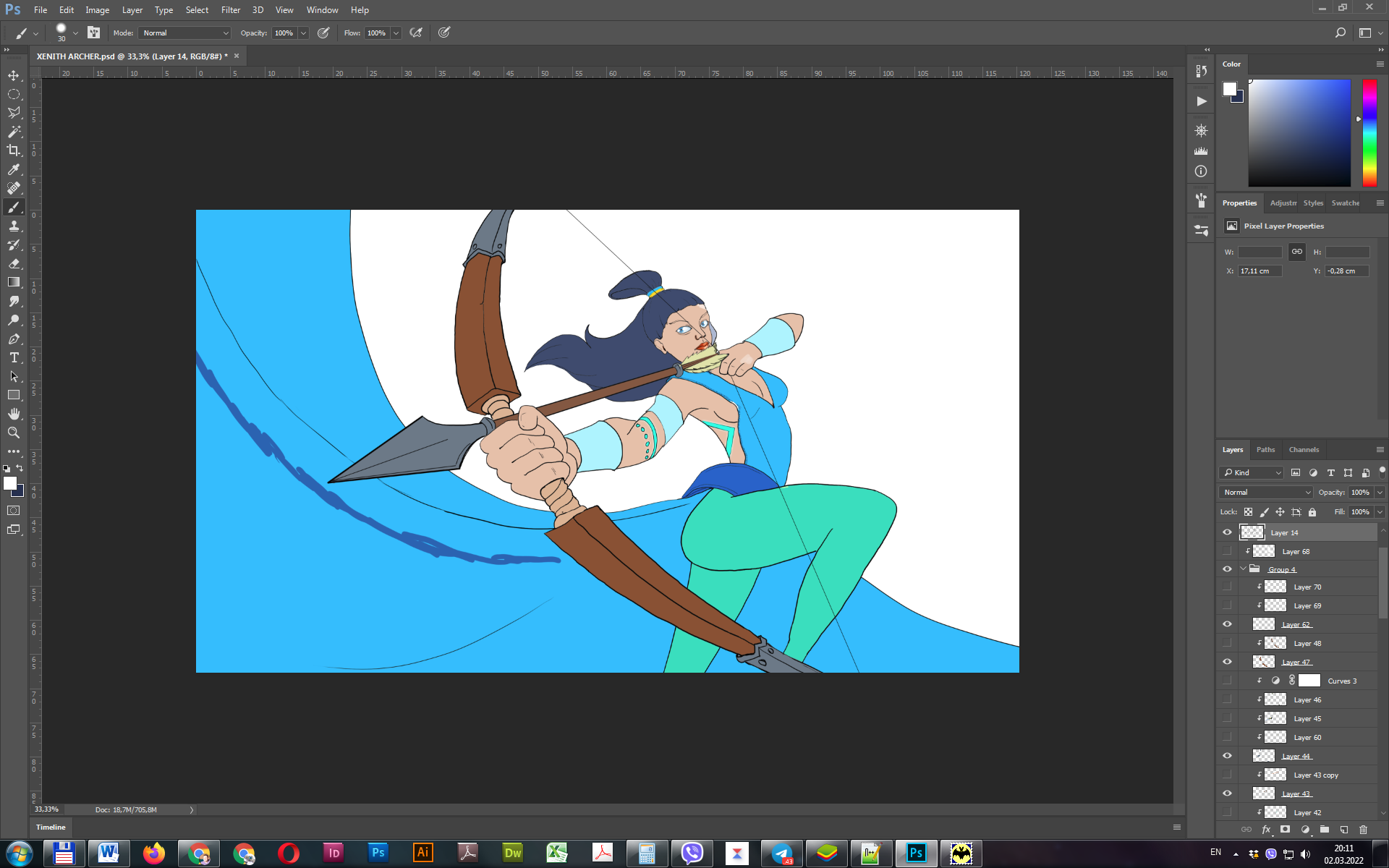
Task: Click the Layer 70 thumbnail
Action: 1275,587
